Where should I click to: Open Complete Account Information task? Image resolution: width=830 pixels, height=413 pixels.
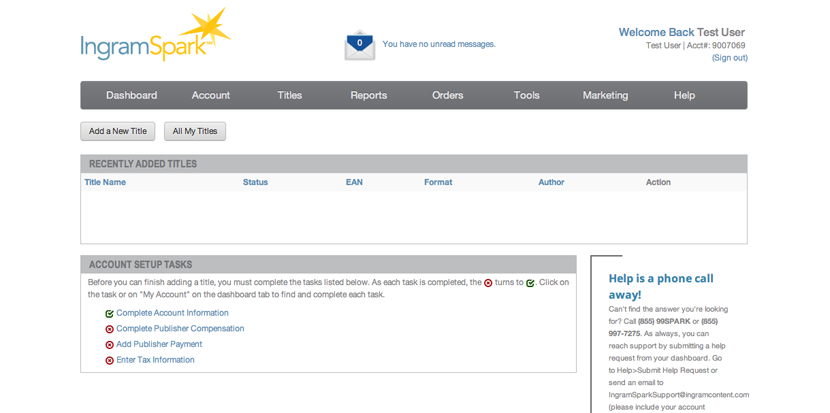point(173,313)
